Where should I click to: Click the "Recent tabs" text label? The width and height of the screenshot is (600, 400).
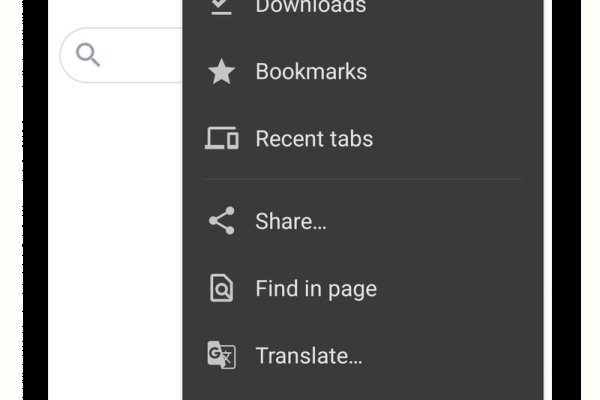pos(314,139)
